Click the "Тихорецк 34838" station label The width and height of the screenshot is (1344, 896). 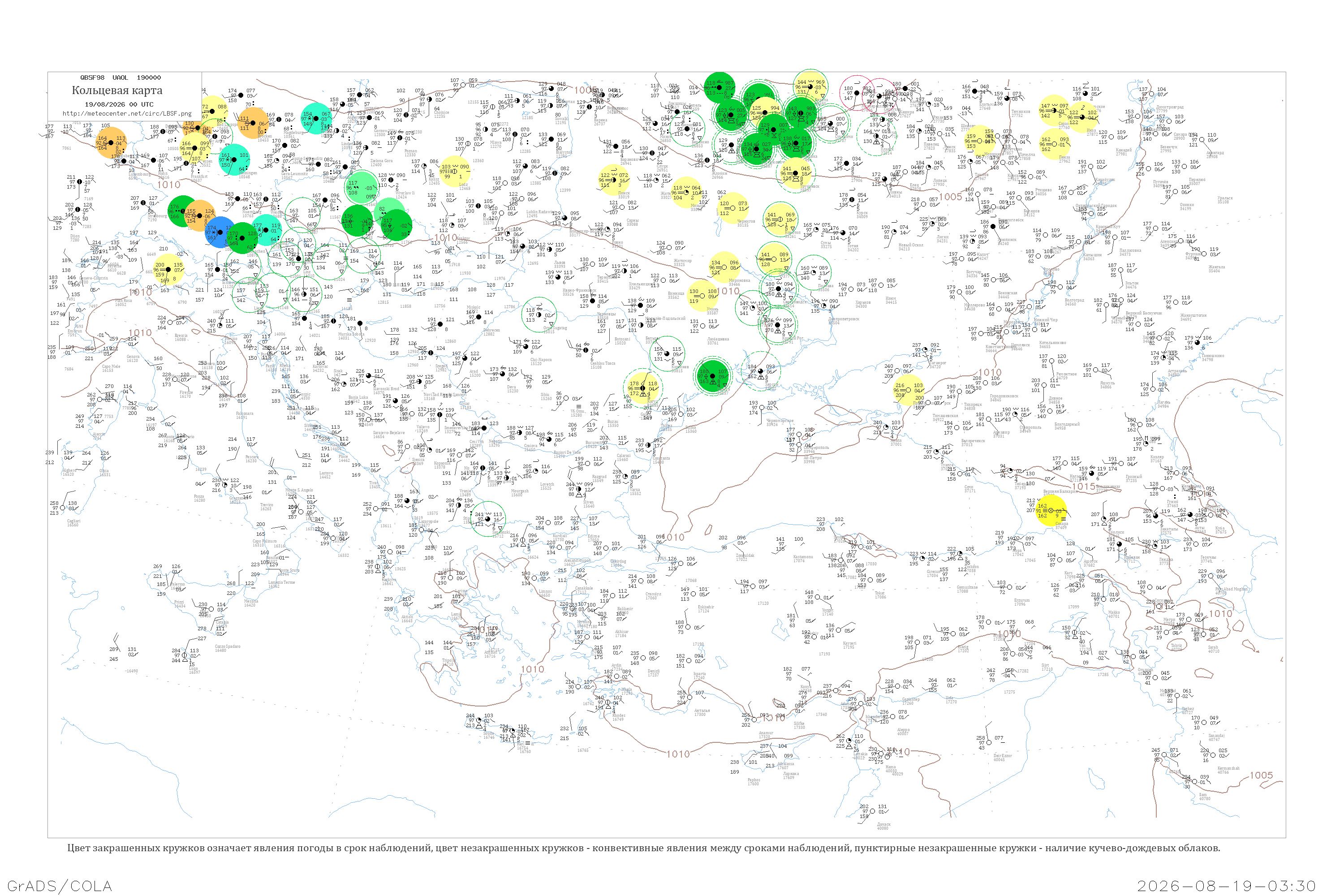(x=973, y=406)
